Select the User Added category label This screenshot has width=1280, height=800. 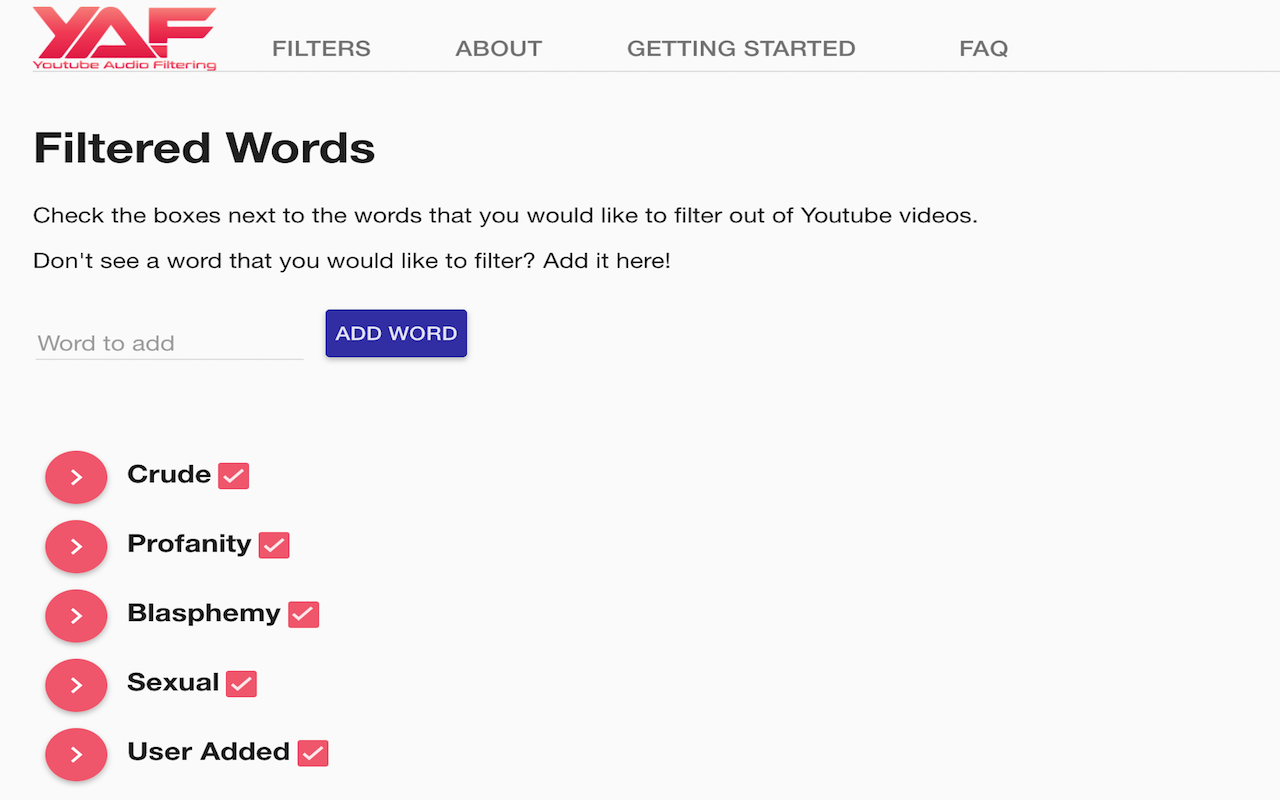click(208, 751)
